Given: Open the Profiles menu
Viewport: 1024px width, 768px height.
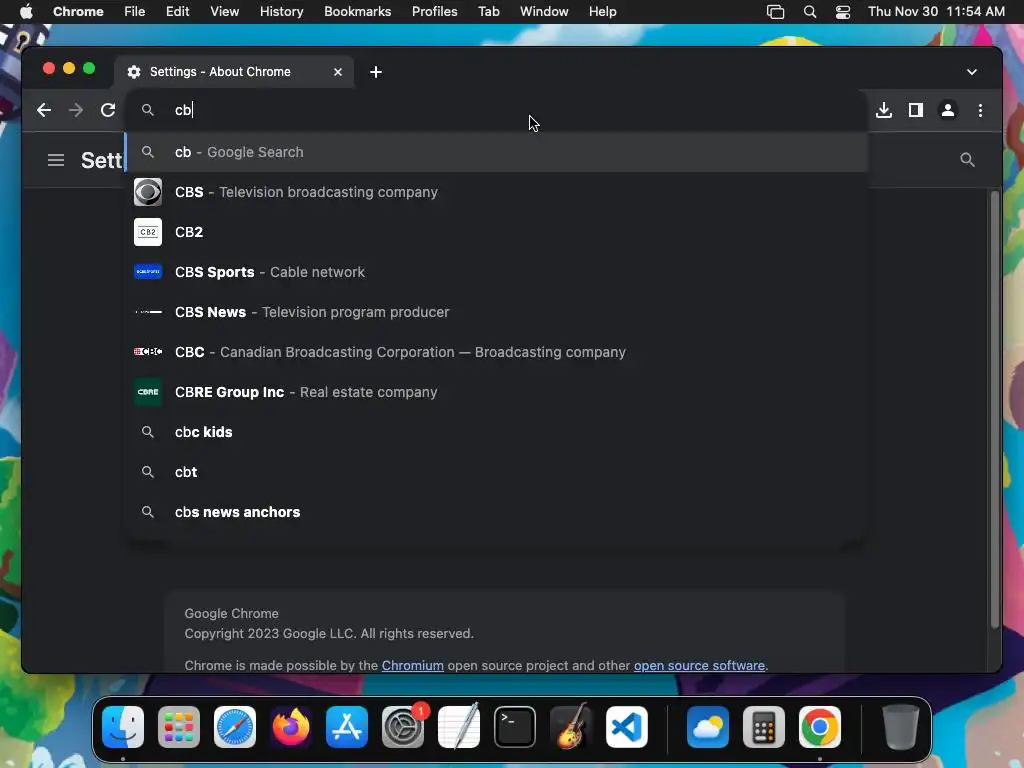Looking at the screenshot, I should (x=434, y=11).
